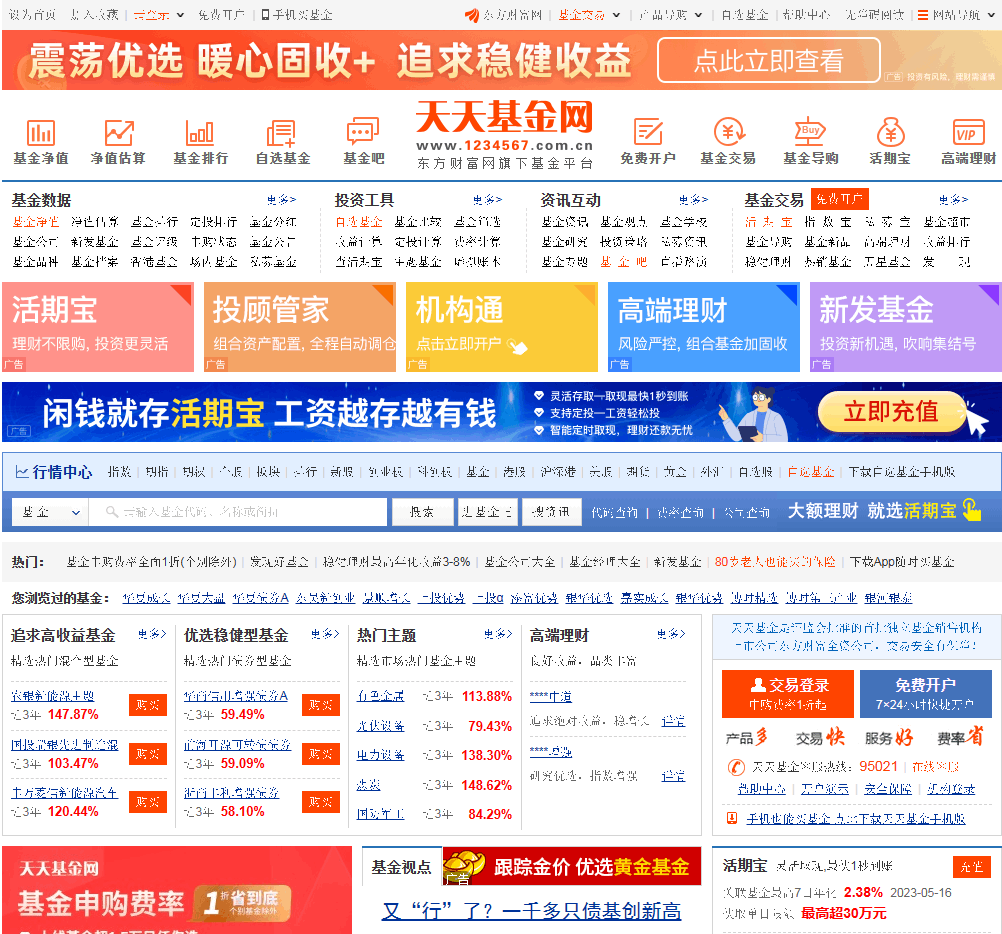Click the hamburger icon next to 网站导航
Viewport: 1002px width, 934px height.
point(923,15)
